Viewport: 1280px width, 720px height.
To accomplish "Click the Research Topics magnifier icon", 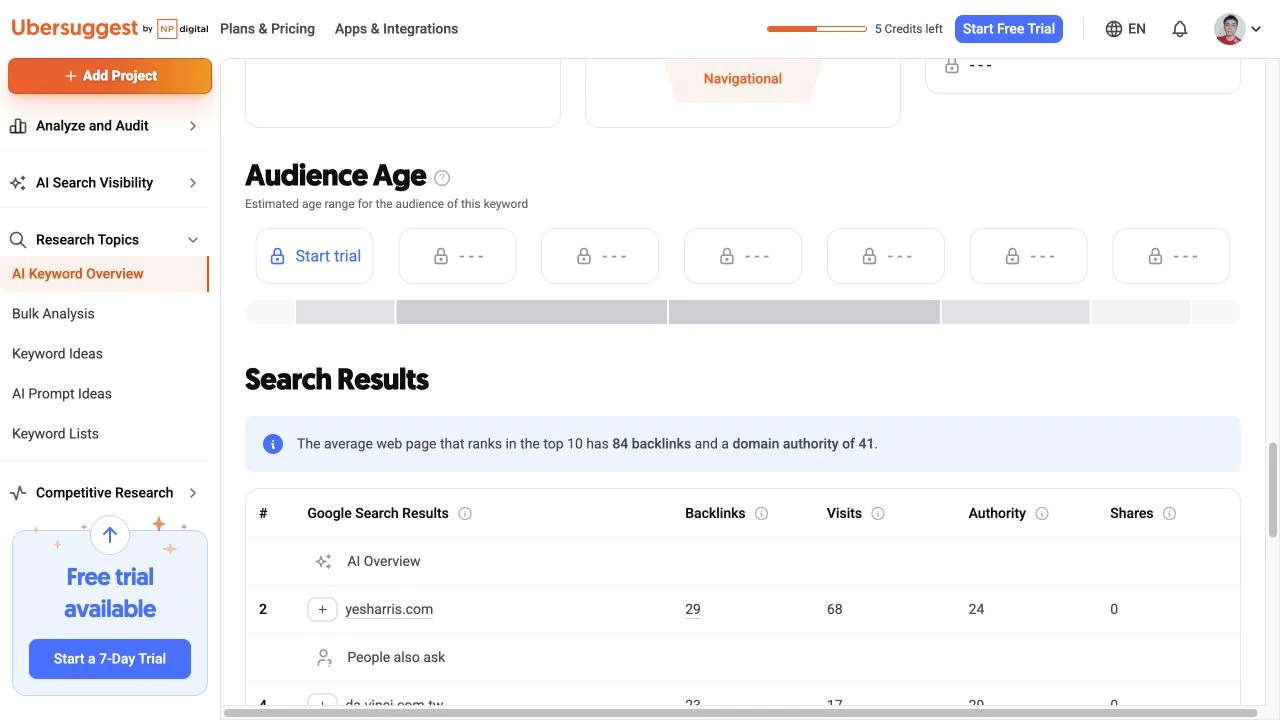I will click(18, 240).
